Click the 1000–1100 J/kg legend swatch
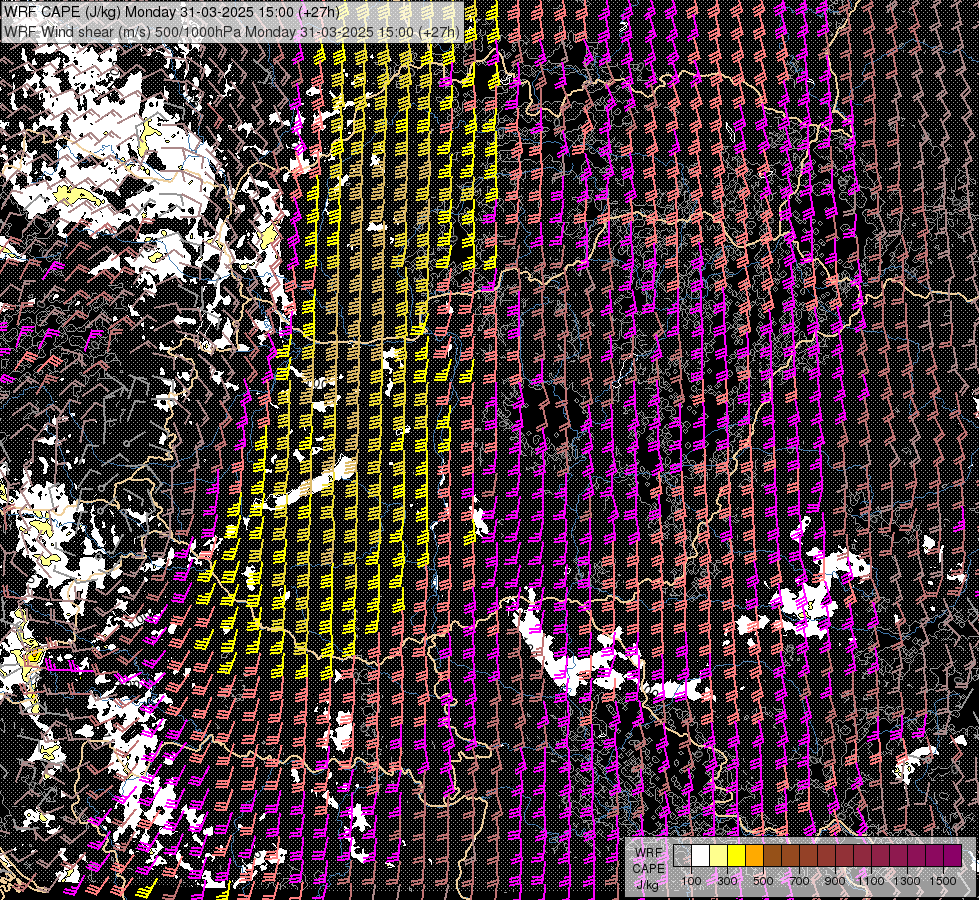 (x=863, y=856)
